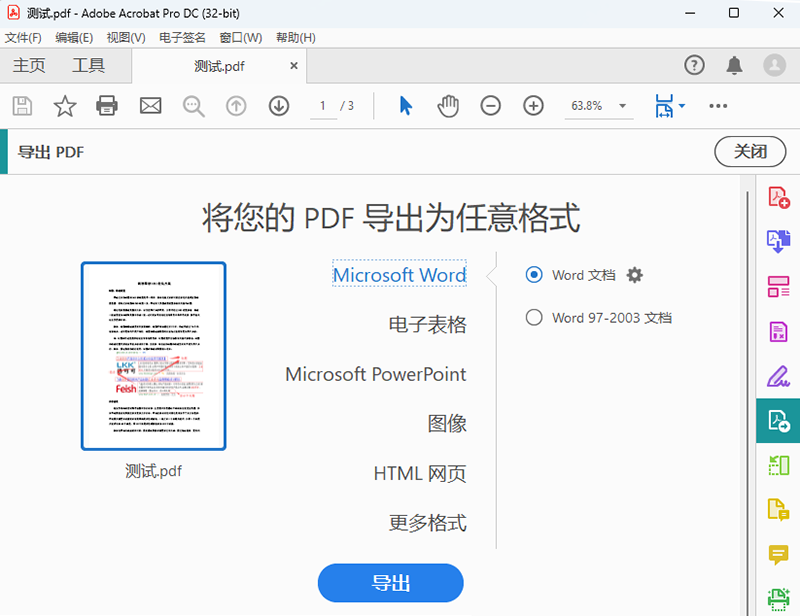Click the page number input field
Viewport: 800px width, 616px height.
[x=323, y=106]
